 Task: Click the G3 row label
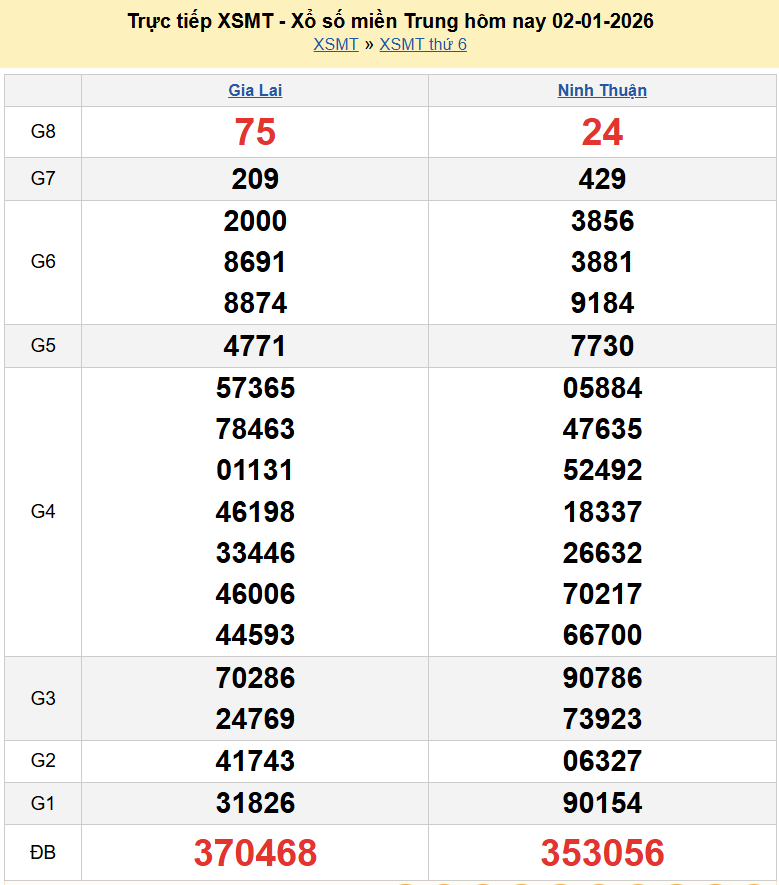(x=43, y=698)
